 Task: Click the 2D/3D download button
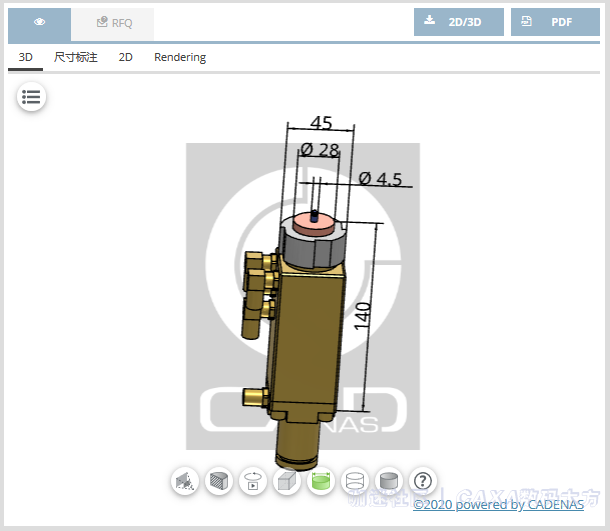(459, 22)
